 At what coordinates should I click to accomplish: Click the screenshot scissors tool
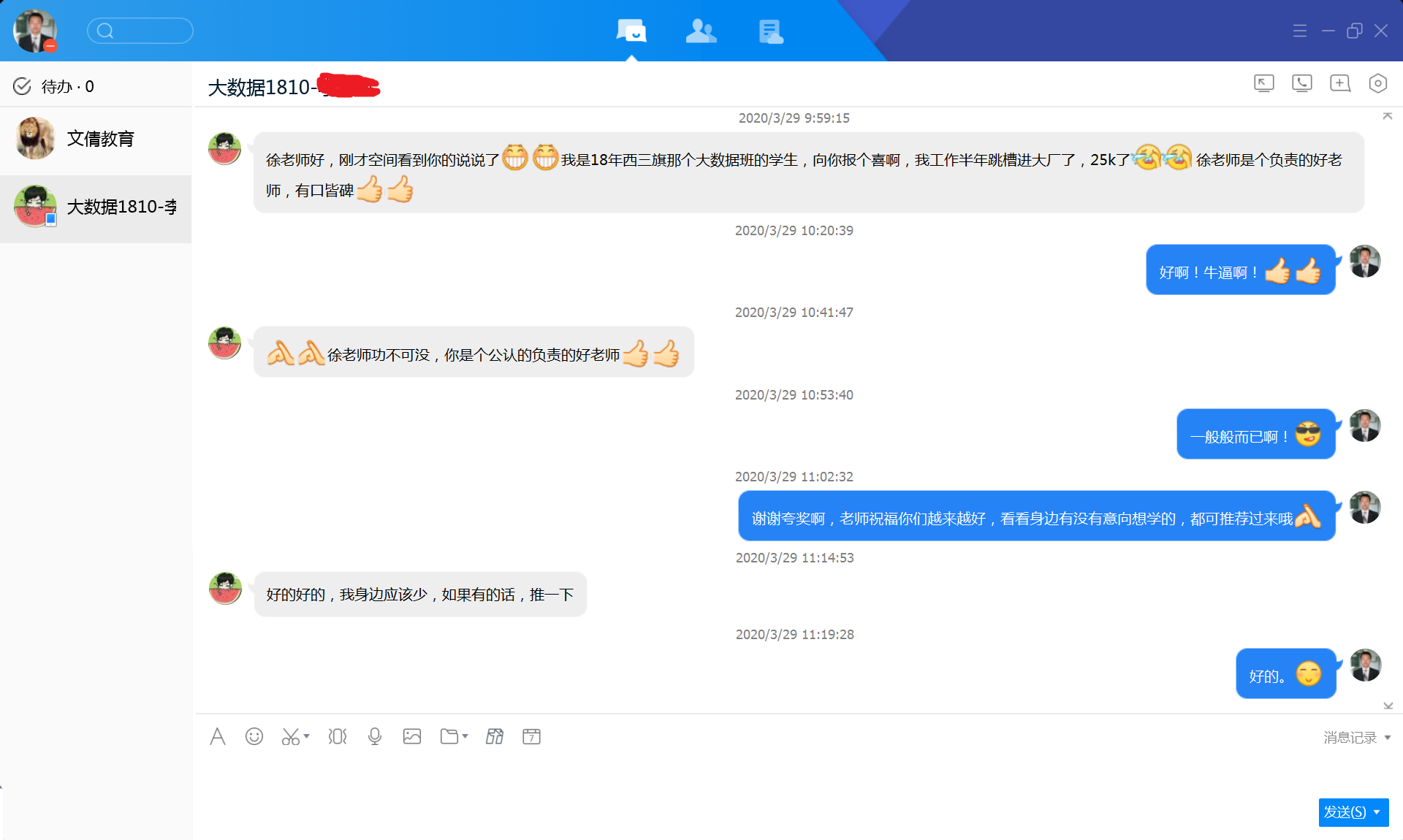click(290, 736)
